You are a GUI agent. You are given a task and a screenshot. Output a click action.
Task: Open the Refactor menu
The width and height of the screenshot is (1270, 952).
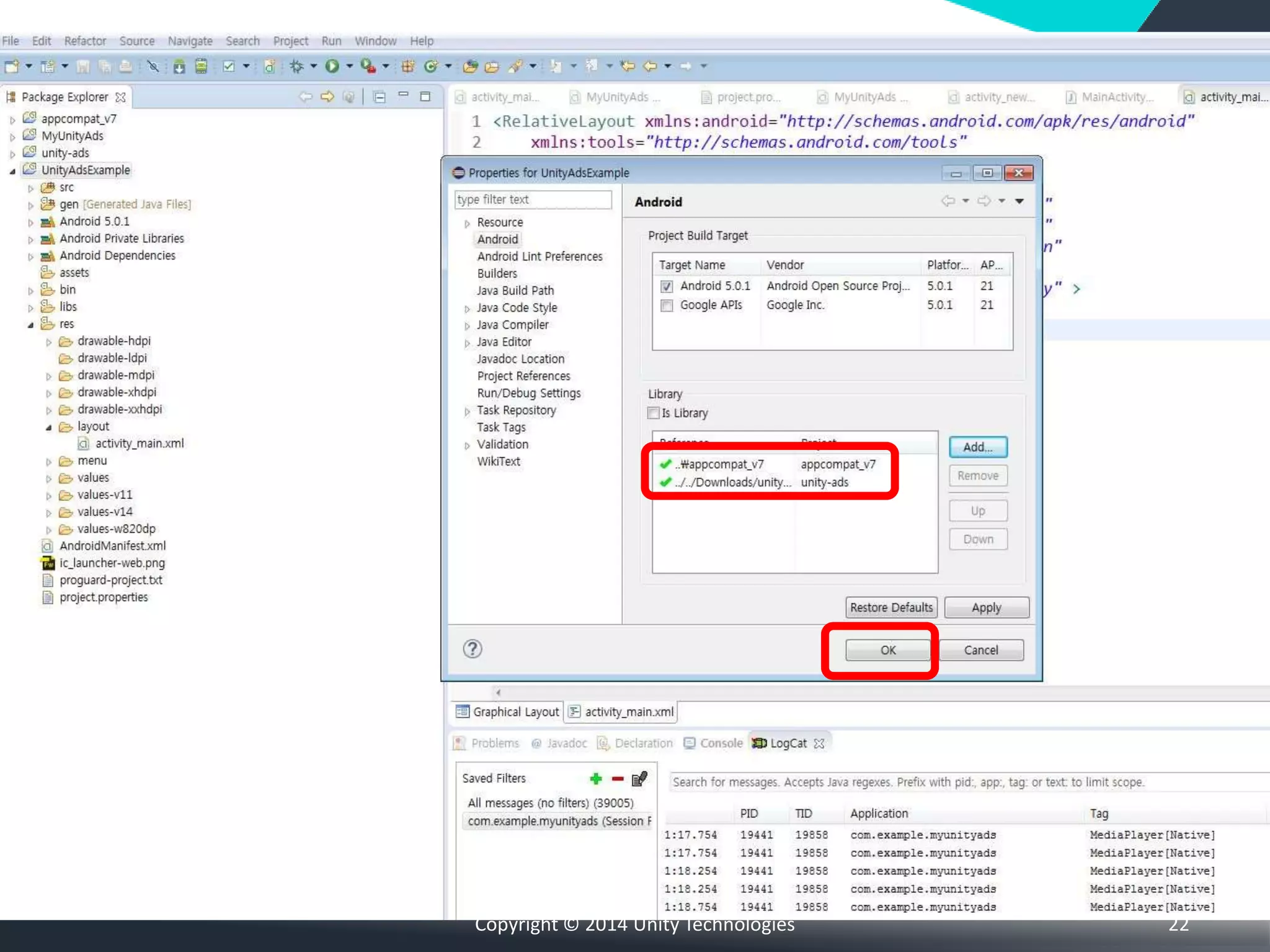(x=85, y=41)
